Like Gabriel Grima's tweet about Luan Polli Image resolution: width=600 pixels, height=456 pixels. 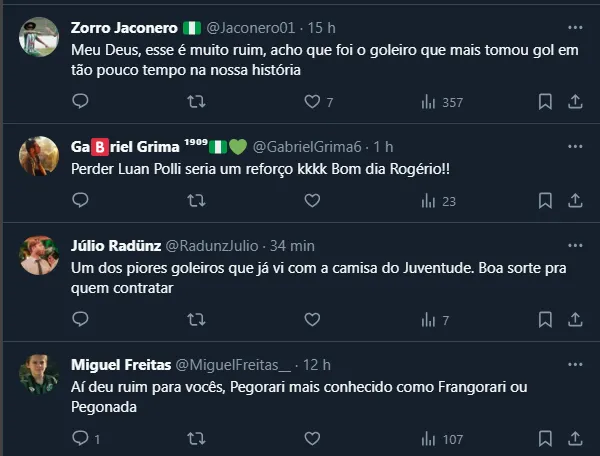pos(312,200)
